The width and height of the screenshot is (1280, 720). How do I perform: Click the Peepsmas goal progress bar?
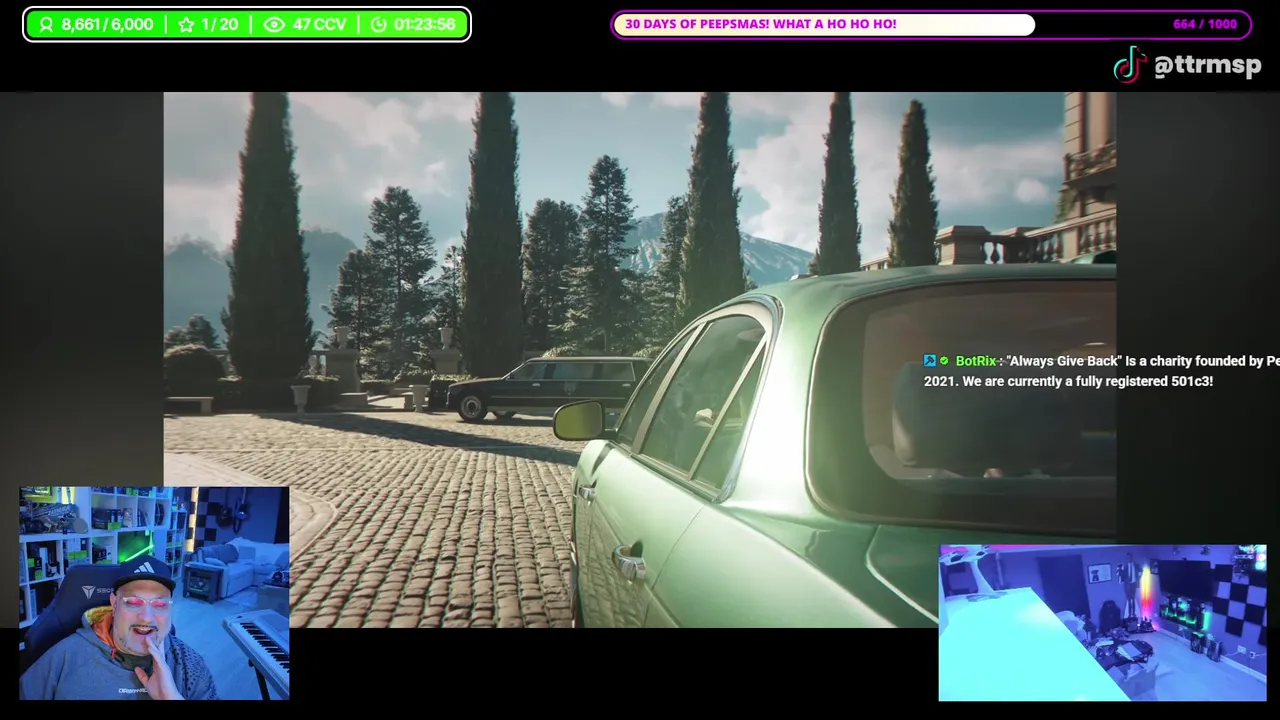pos(931,24)
